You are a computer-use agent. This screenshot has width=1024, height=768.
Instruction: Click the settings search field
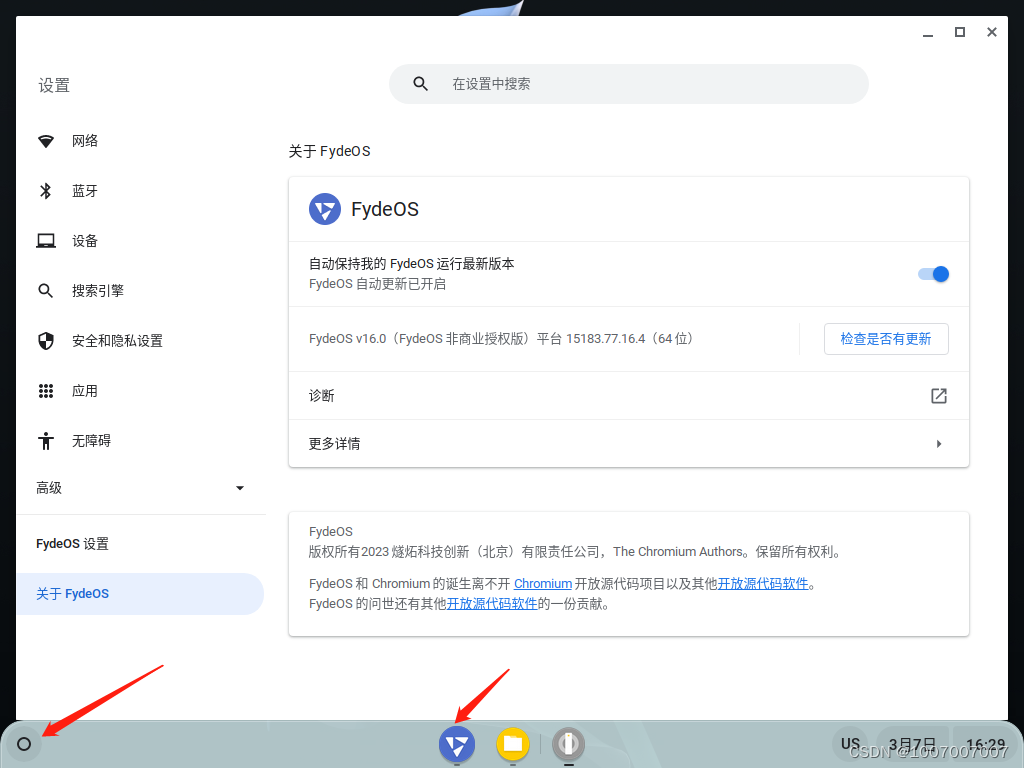click(628, 84)
